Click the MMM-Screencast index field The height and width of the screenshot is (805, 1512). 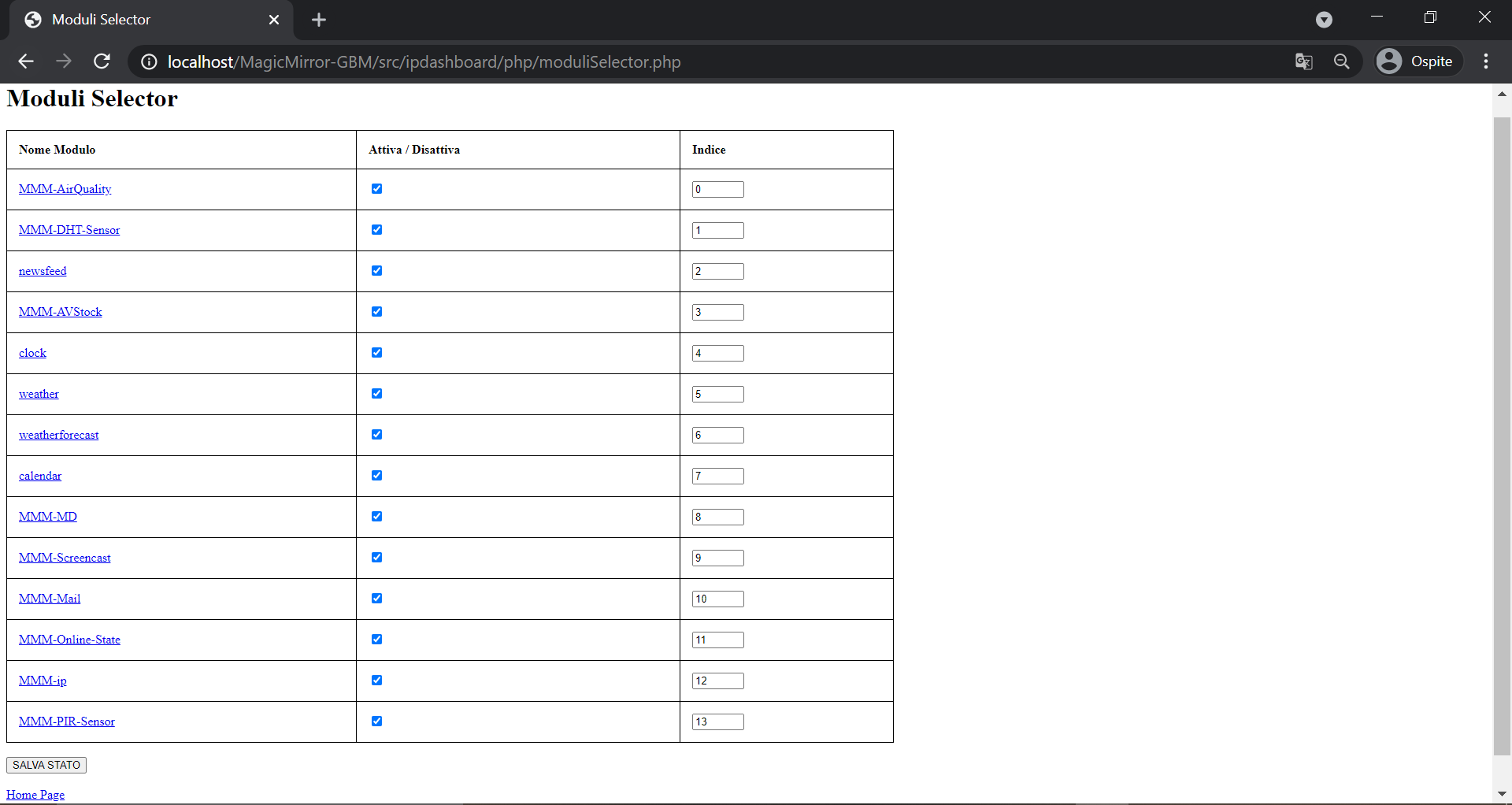[718, 558]
